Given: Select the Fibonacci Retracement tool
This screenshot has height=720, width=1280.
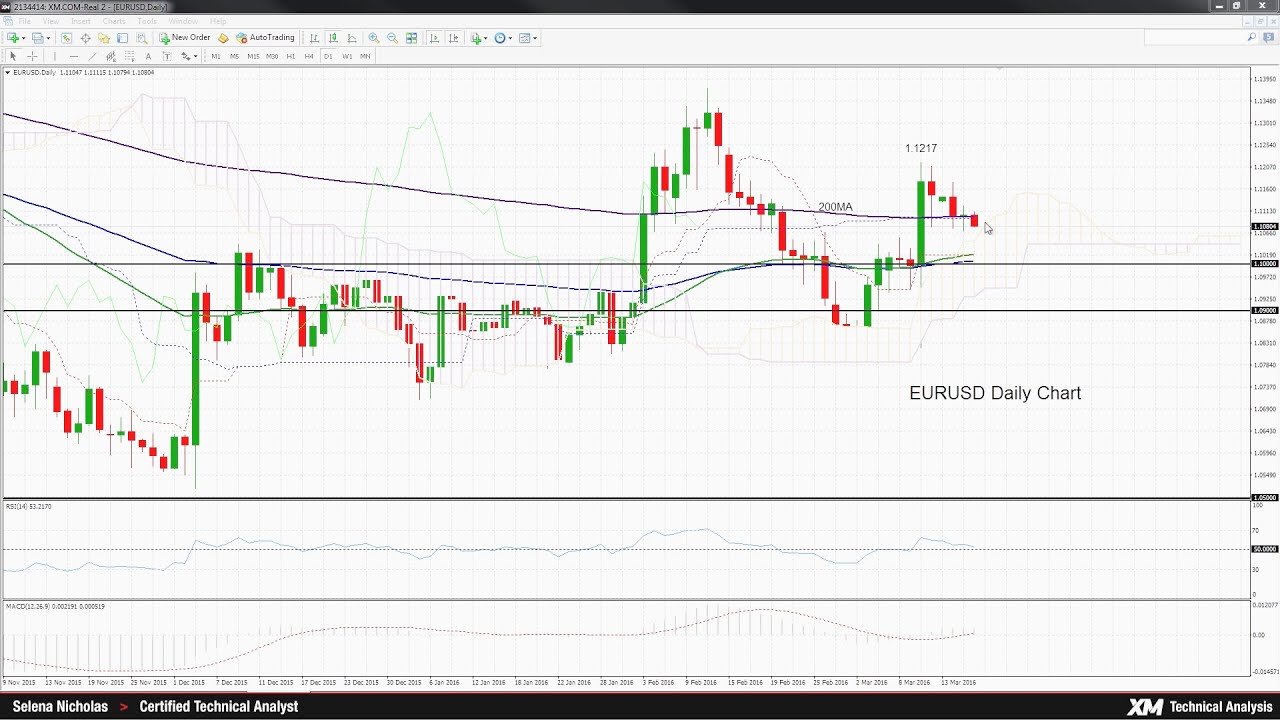Looking at the screenshot, I should [x=130, y=56].
